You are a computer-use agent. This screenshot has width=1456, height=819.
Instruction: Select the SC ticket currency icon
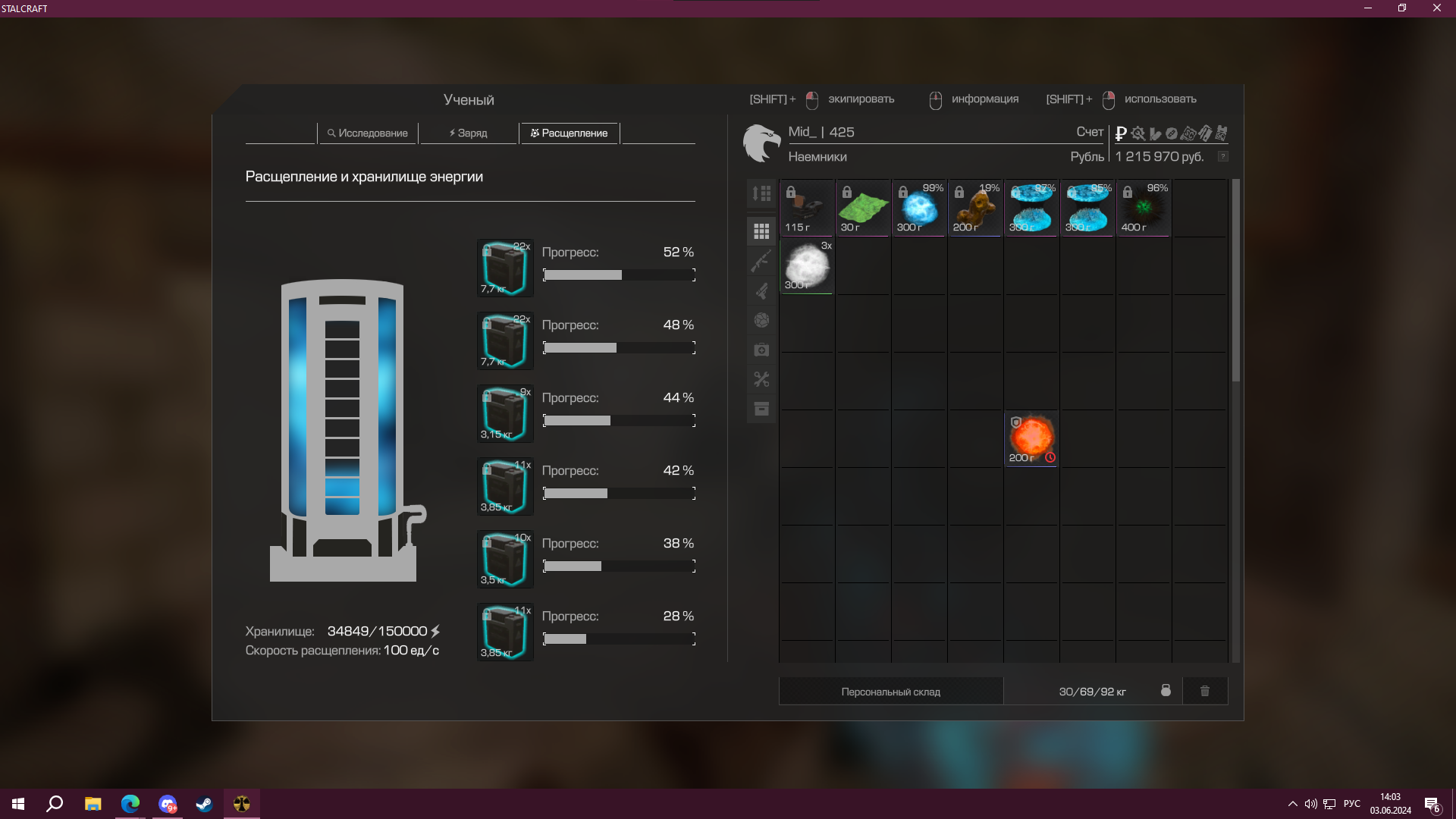1188,133
